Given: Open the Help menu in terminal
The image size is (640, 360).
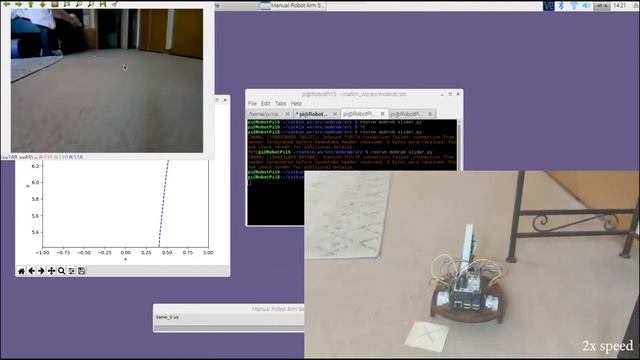Looking at the screenshot, I should (x=296, y=103).
